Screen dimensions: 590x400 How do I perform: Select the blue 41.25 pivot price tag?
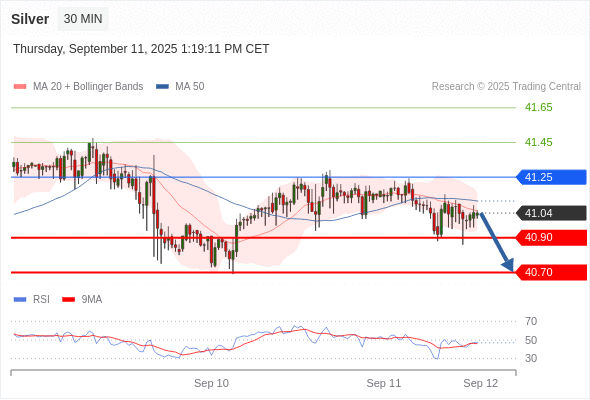tap(551, 177)
